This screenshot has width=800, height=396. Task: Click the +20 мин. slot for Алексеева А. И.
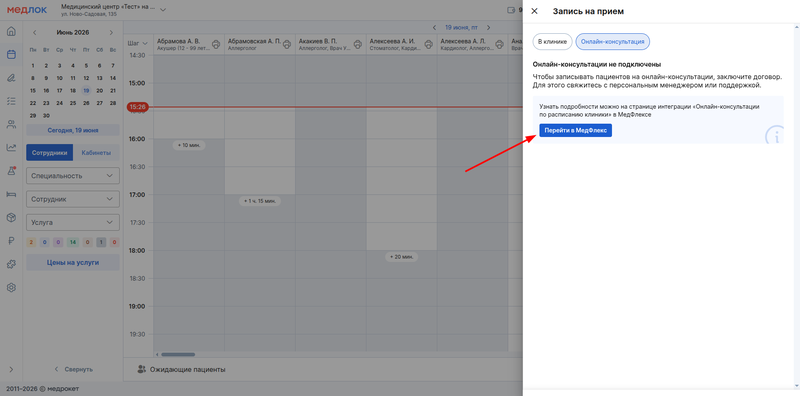click(x=402, y=257)
